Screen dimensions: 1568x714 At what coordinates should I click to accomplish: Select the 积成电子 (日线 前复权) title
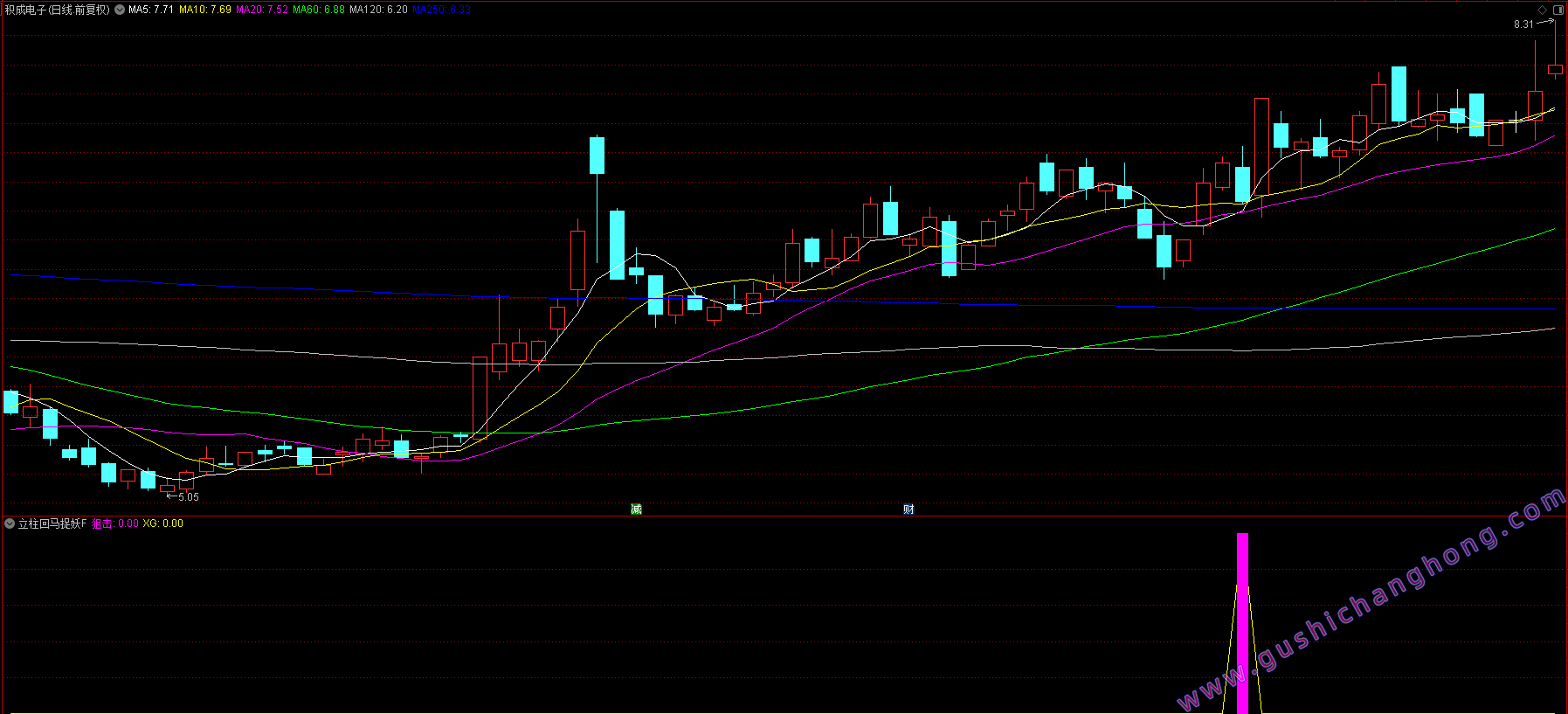pos(58,10)
